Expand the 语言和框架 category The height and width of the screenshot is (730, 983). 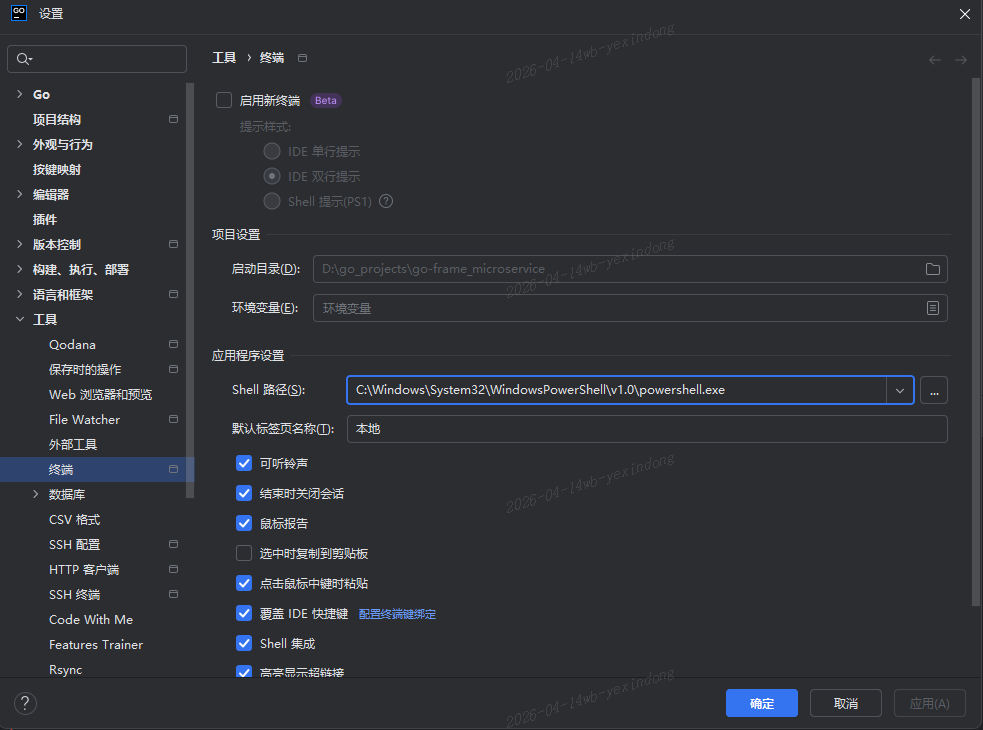[19, 294]
